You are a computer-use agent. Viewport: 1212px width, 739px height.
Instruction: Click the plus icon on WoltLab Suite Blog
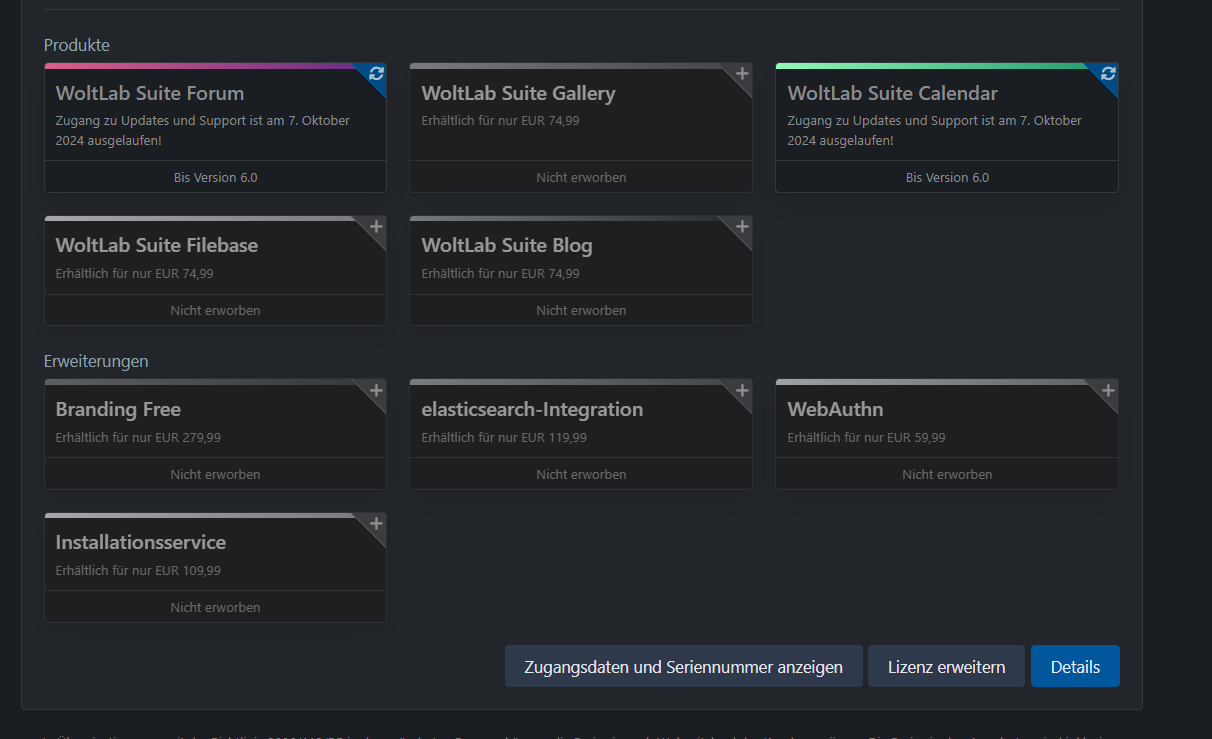click(742, 227)
